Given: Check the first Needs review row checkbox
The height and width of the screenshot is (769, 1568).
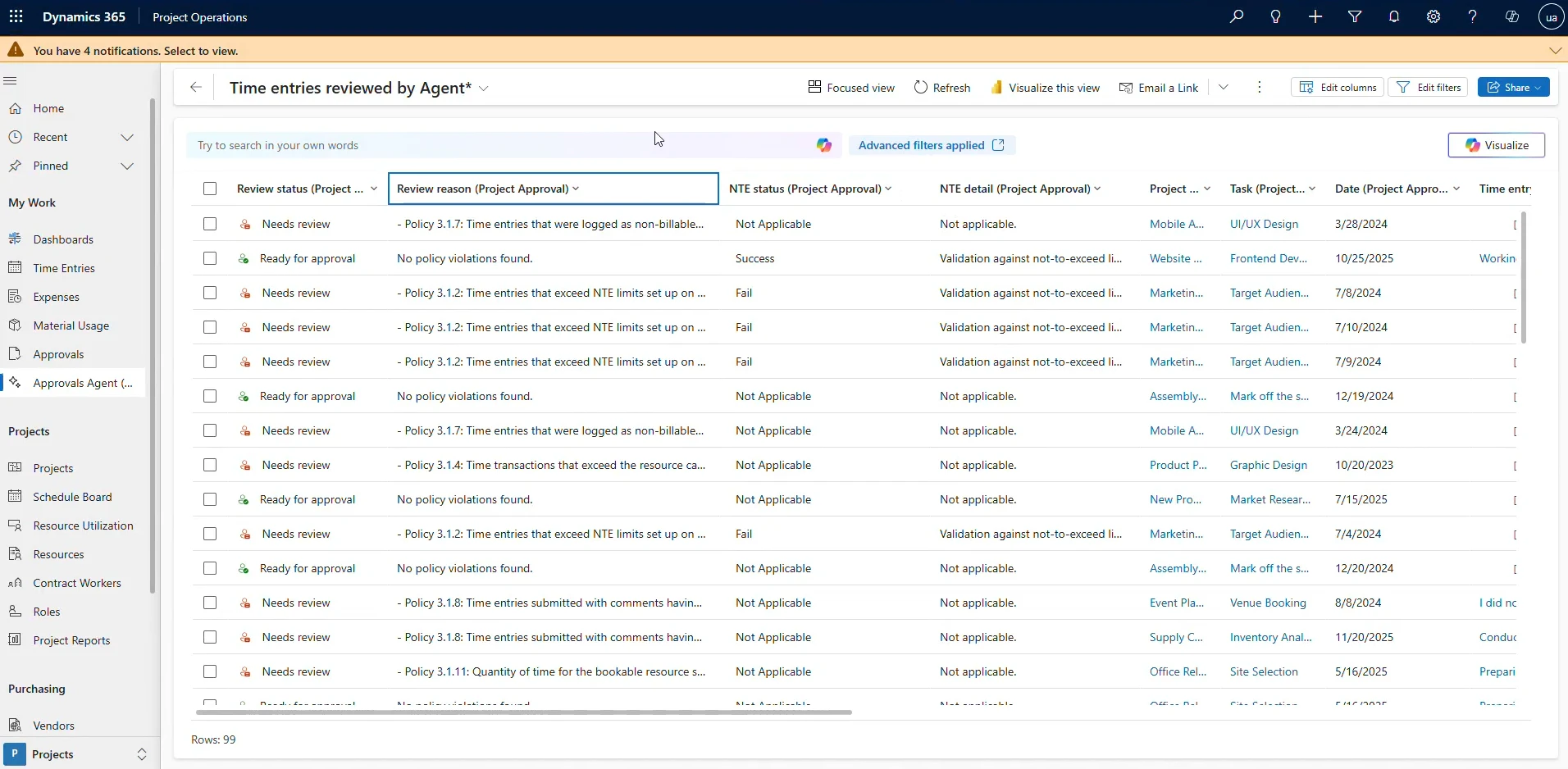Looking at the screenshot, I should click(210, 224).
